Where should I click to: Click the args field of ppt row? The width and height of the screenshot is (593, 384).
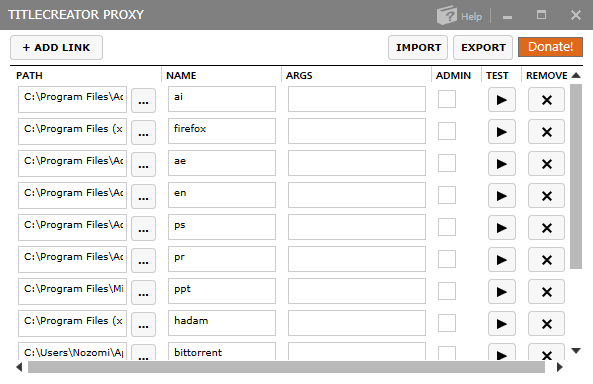pyautogui.click(x=357, y=291)
